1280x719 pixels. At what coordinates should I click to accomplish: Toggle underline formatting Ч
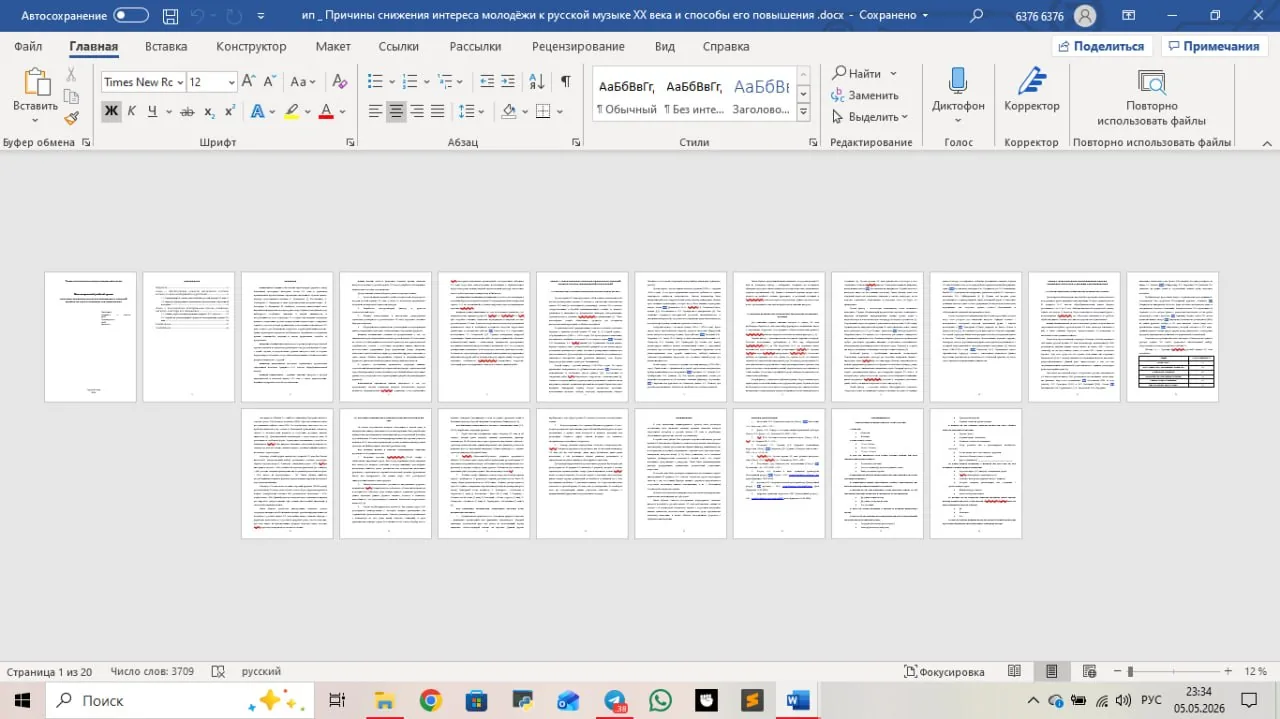[x=152, y=111]
